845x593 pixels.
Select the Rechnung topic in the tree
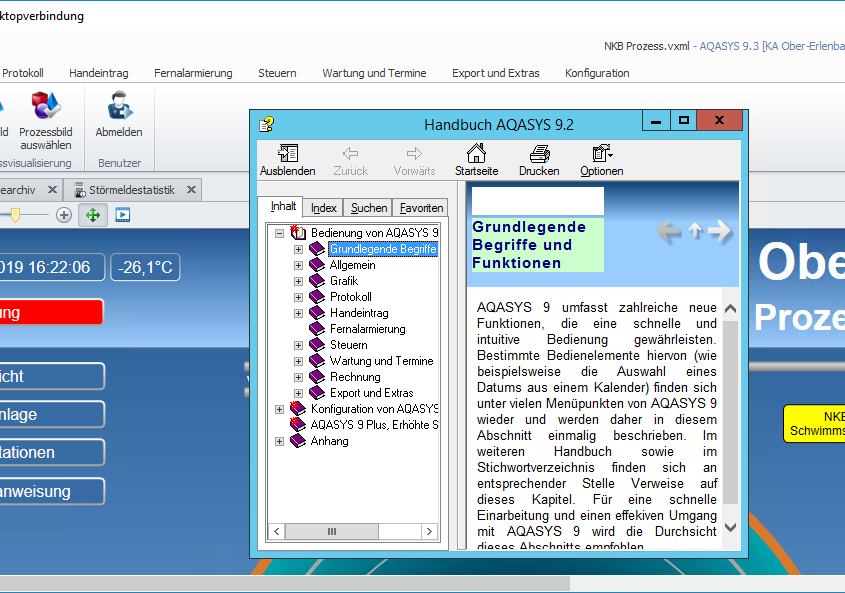(x=355, y=377)
